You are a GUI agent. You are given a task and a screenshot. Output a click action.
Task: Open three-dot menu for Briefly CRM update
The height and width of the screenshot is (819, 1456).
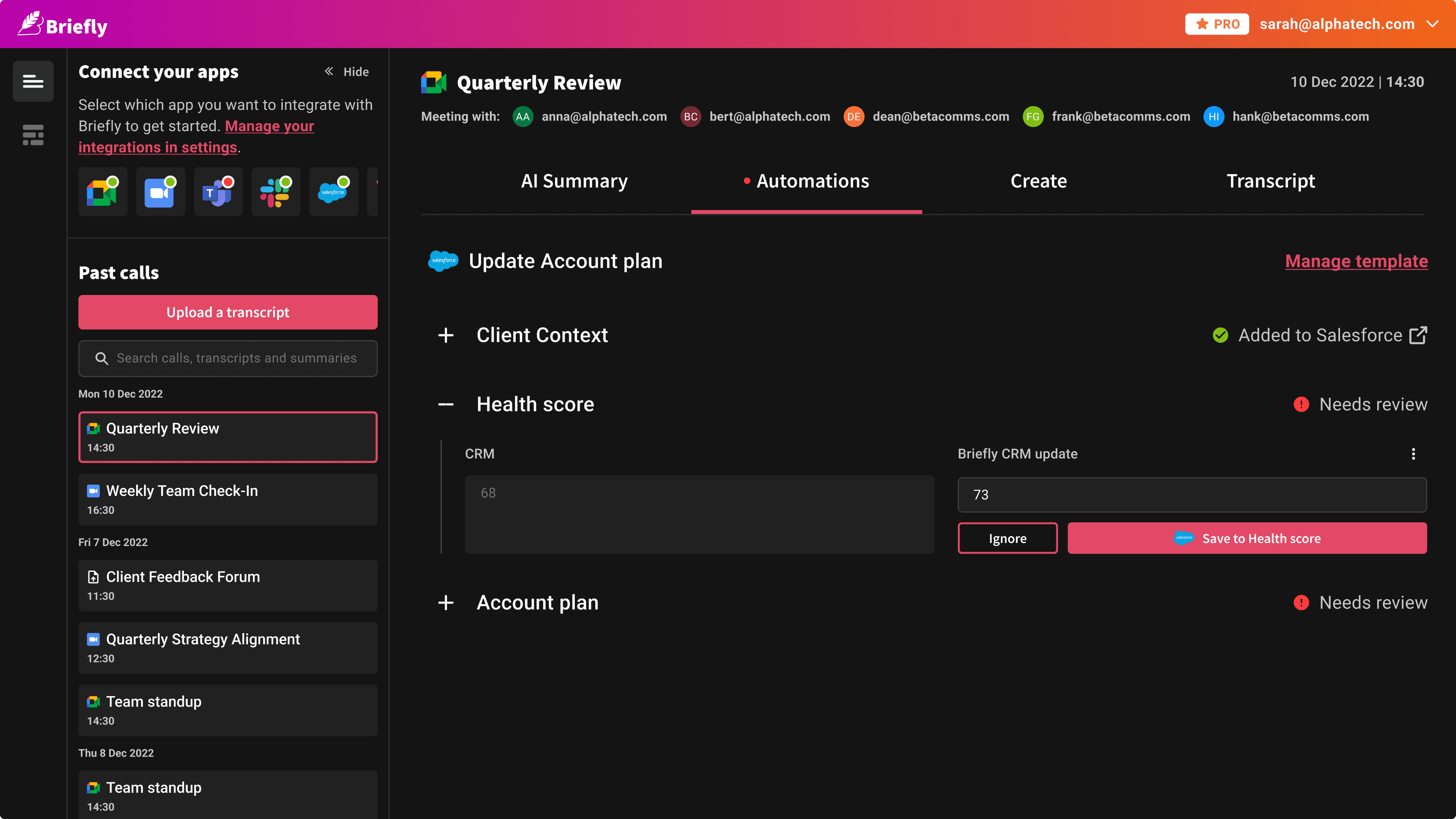tap(1413, 454)
